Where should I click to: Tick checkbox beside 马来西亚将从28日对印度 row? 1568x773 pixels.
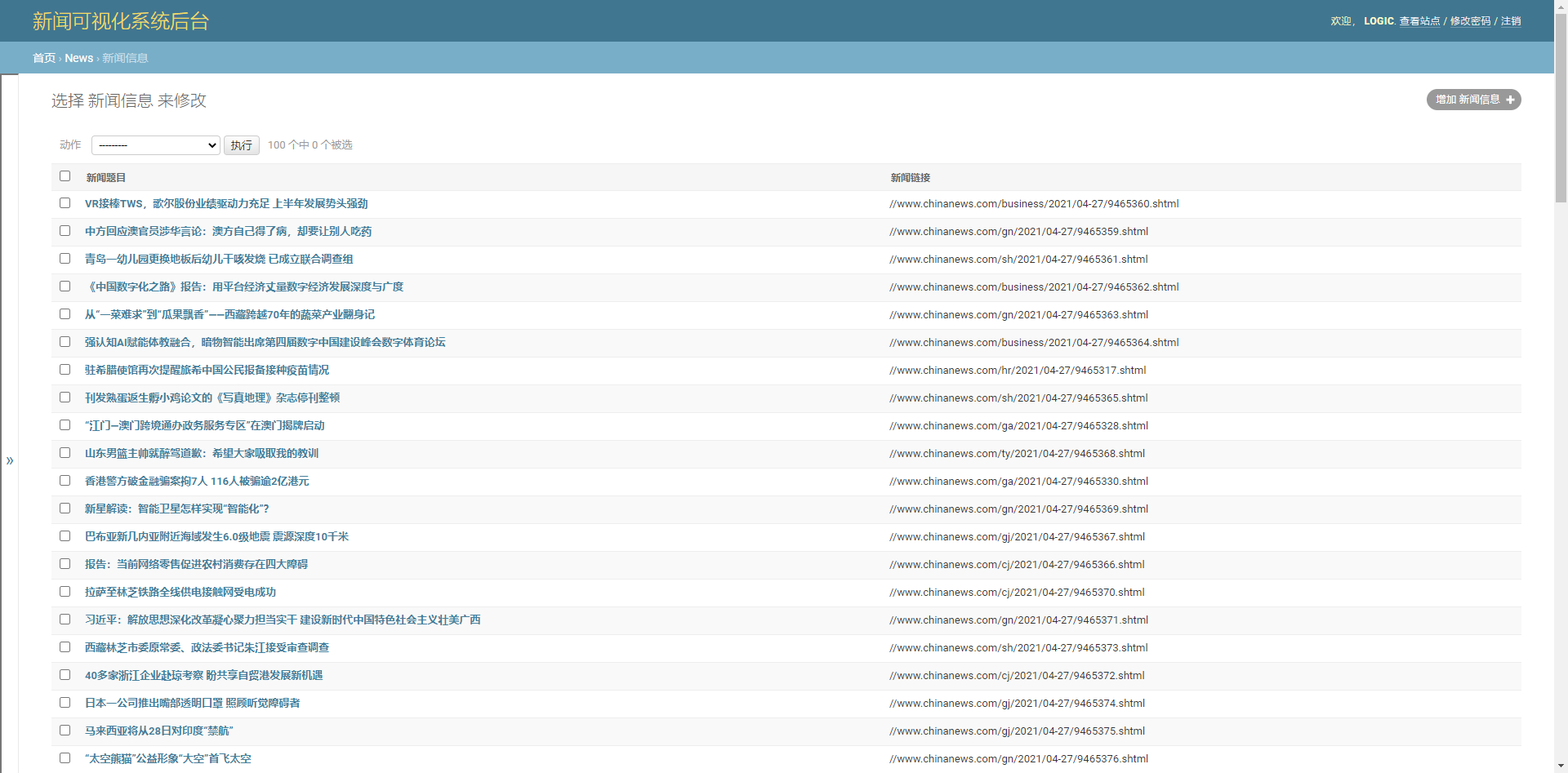pyautogui.click(x=65, y=731)
